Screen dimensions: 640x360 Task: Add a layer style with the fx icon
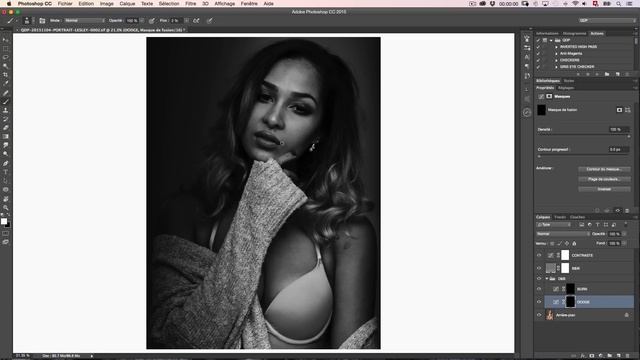tap(583, 356)
